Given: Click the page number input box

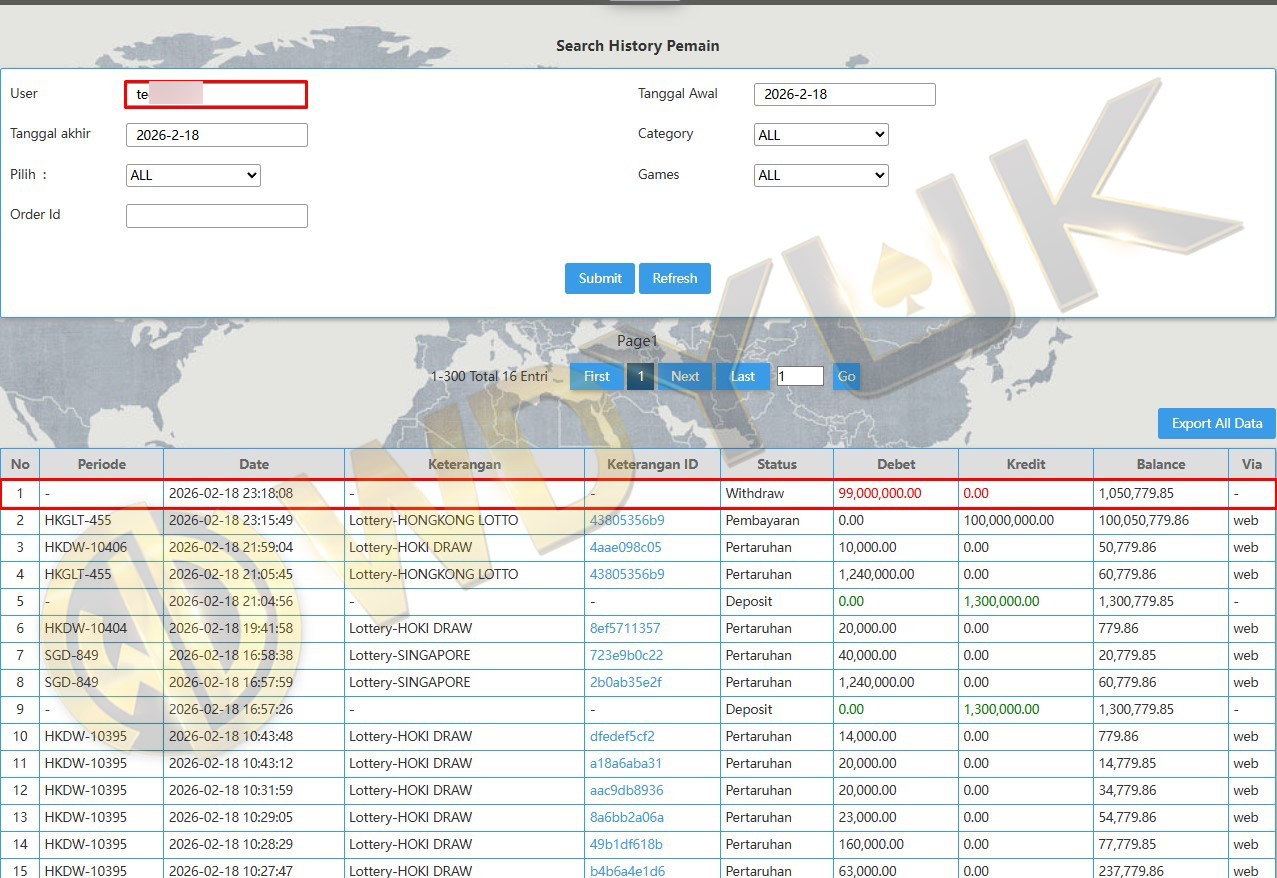Looking at the screenshot, I should tap(800, 376).
